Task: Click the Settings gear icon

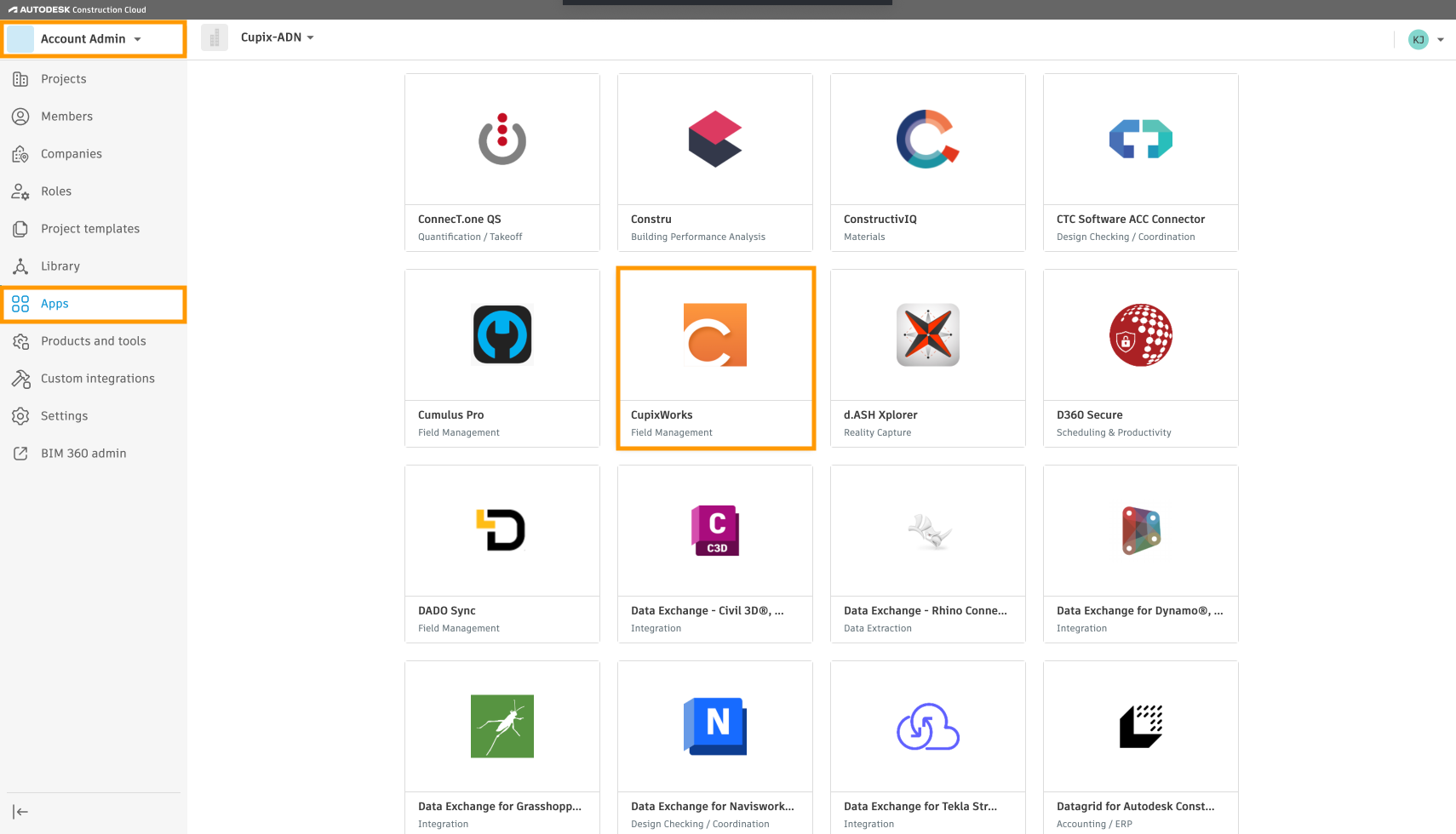Action: tap(20, 416)
